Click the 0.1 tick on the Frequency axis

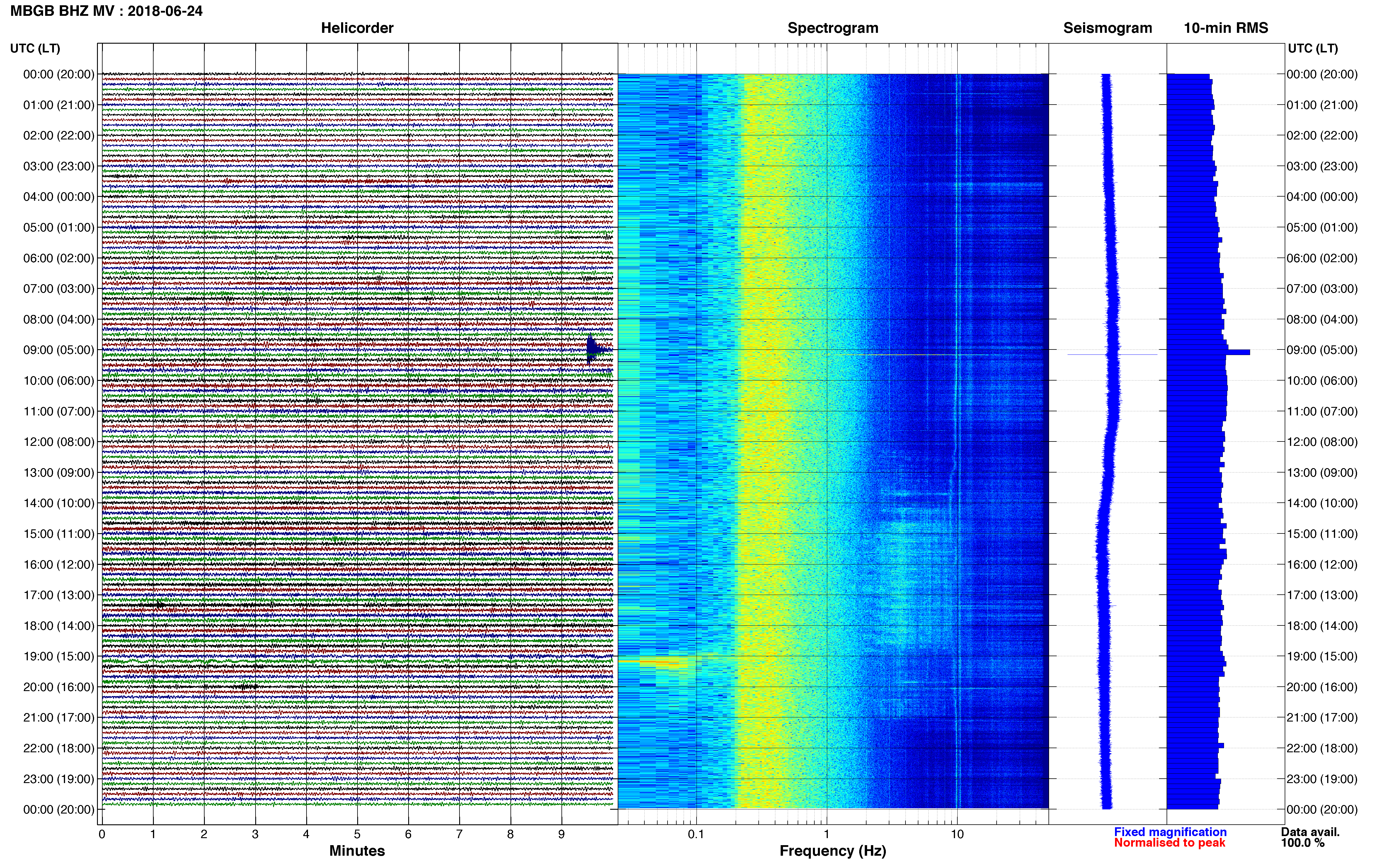click(x=696, y=834)
